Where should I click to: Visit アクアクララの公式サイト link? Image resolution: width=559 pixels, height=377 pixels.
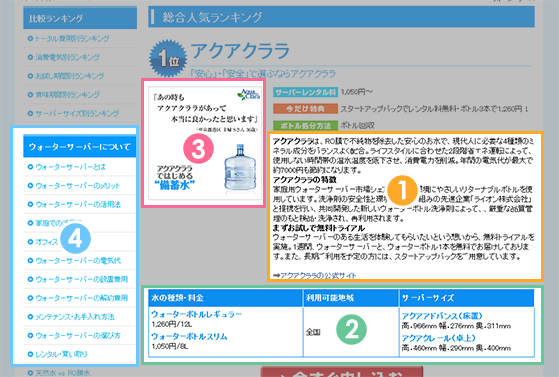[318, 275]
